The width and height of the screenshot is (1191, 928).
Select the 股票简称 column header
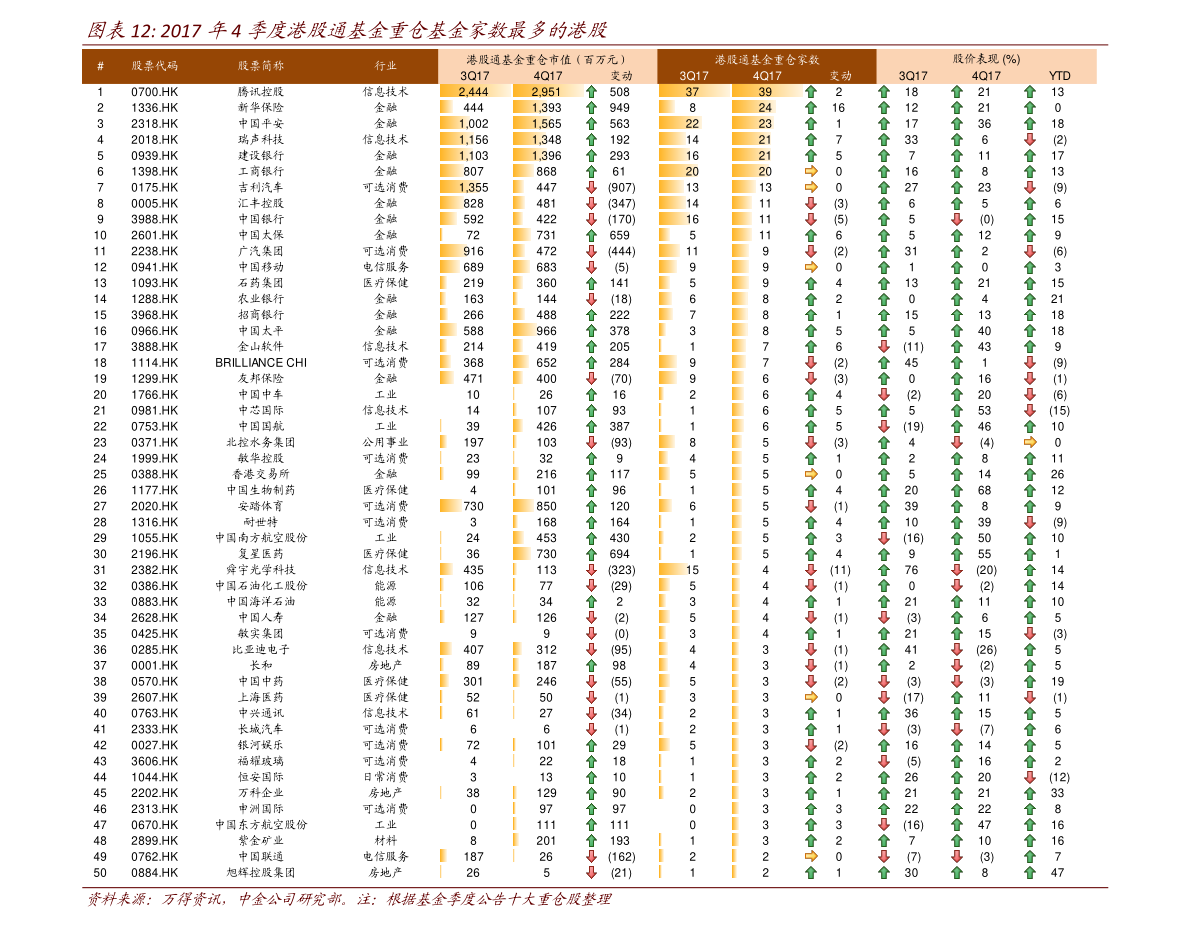click(261, 66)
